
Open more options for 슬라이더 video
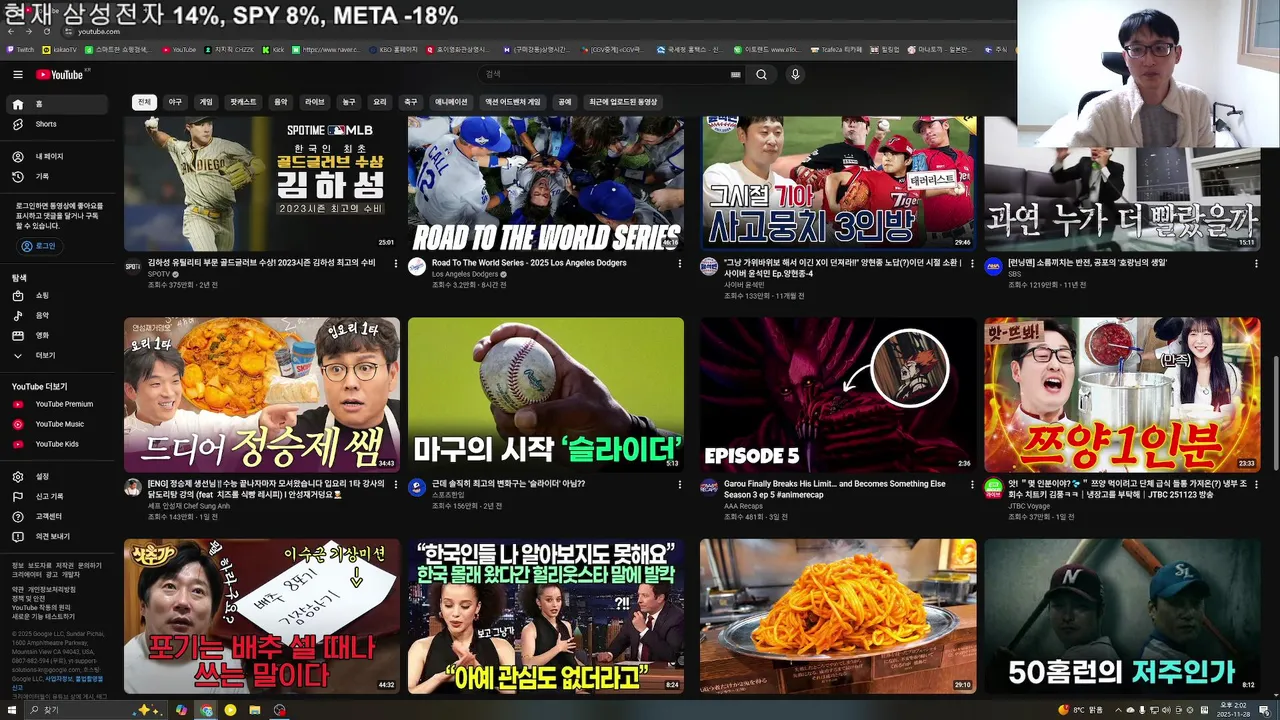click(x=680, y=485)
